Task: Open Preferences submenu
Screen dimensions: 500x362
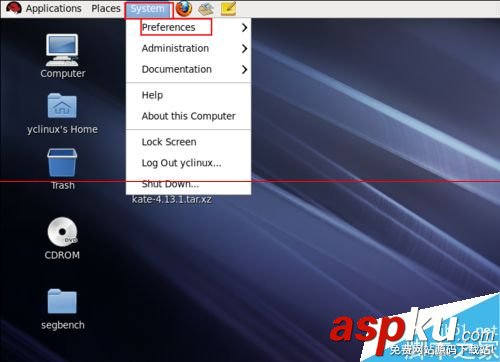Action: 188,27
